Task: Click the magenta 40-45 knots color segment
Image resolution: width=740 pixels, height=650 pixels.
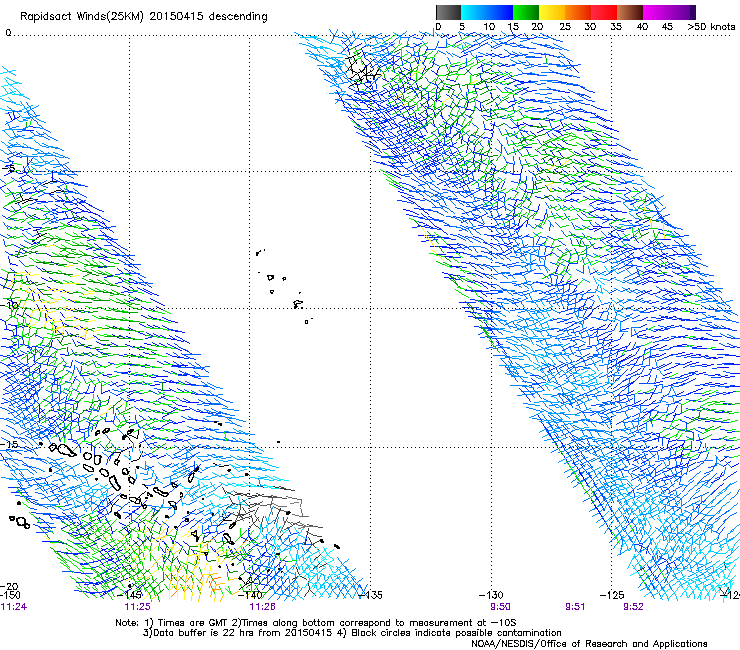Action: [656, 12]
